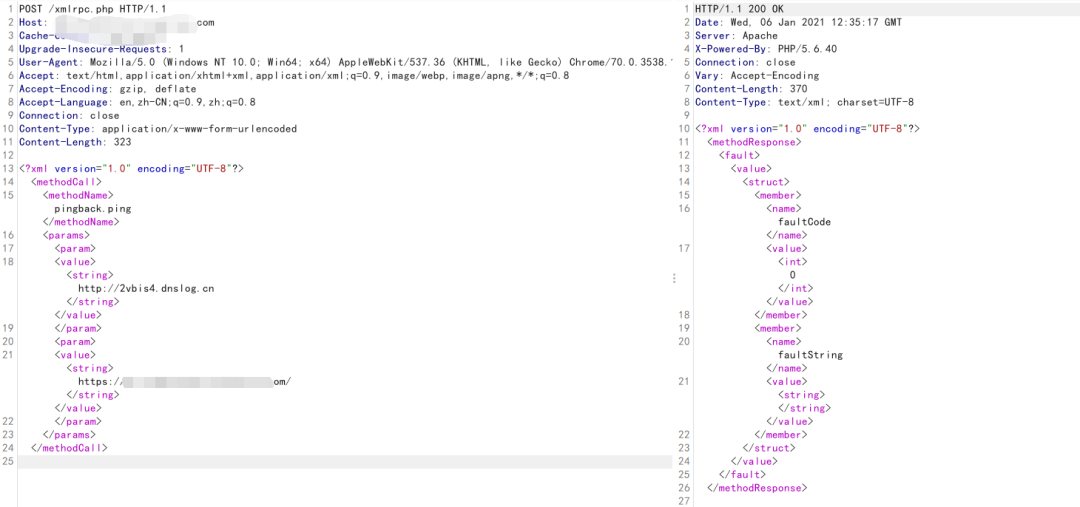This screenshot has height=507, width=1080.
Task: Select the Date: Wed, 06 Jan 2021 header
Action: [798, 23]
